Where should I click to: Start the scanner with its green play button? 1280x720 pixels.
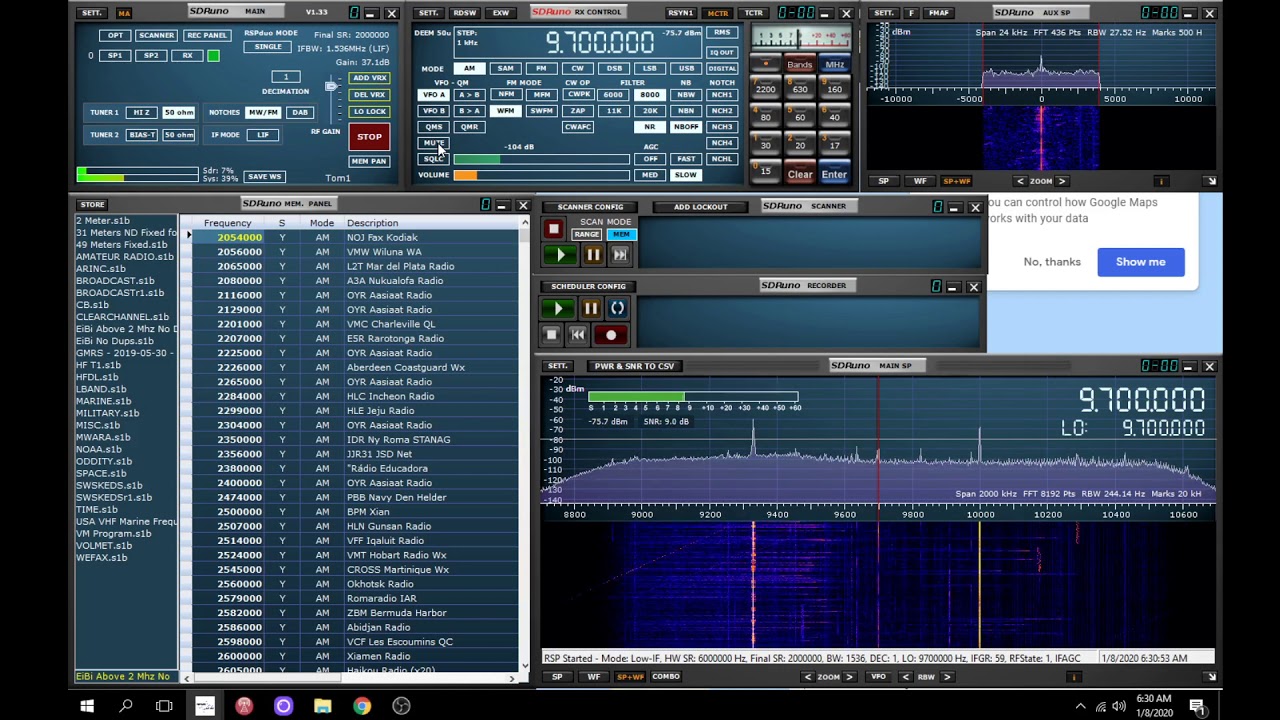click(560, 255)
